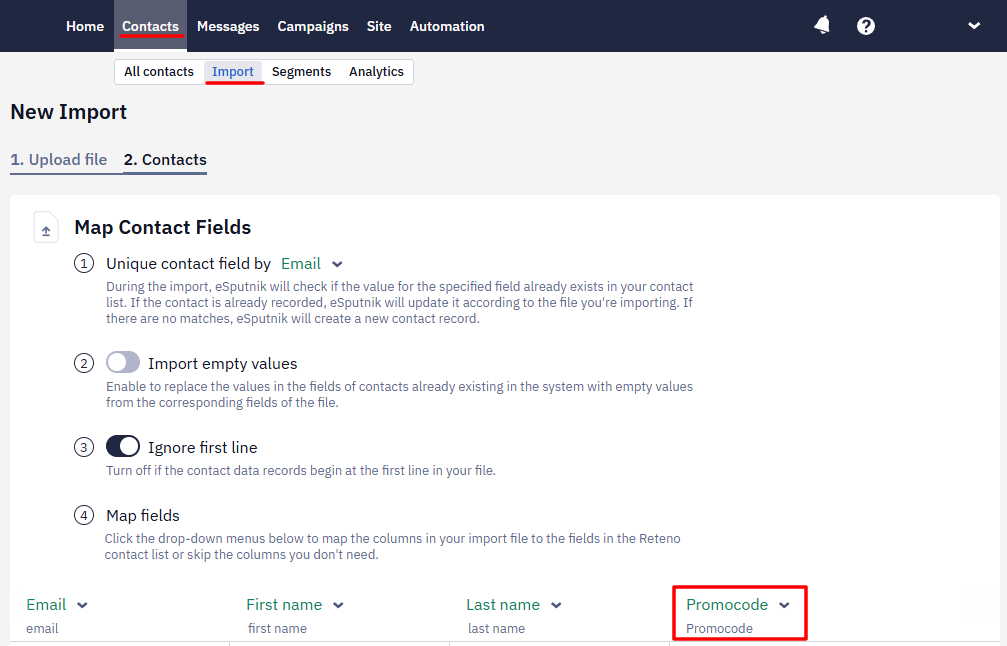The width and height of the screenshot is (1007, 646).
Task: Go to the Home menu
Action: point(85,26)
